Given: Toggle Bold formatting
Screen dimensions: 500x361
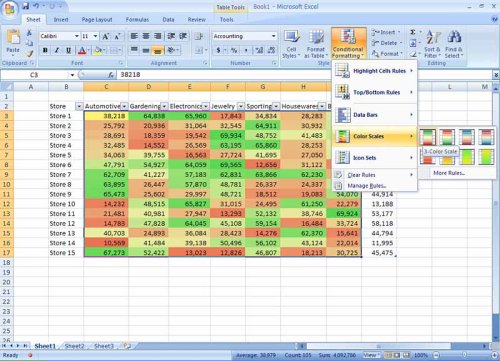Looking at the screenshot, I should 45,50.
